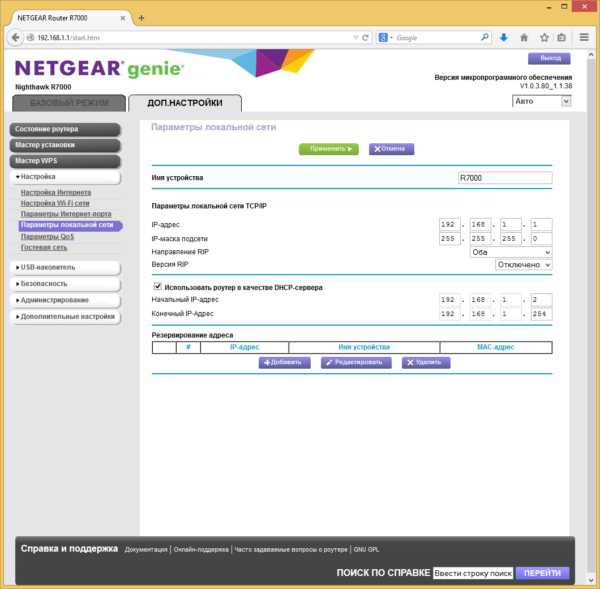Toggle use router as DHCP server checkbox
The image size is (600, 589).
(x=157, y=286)
